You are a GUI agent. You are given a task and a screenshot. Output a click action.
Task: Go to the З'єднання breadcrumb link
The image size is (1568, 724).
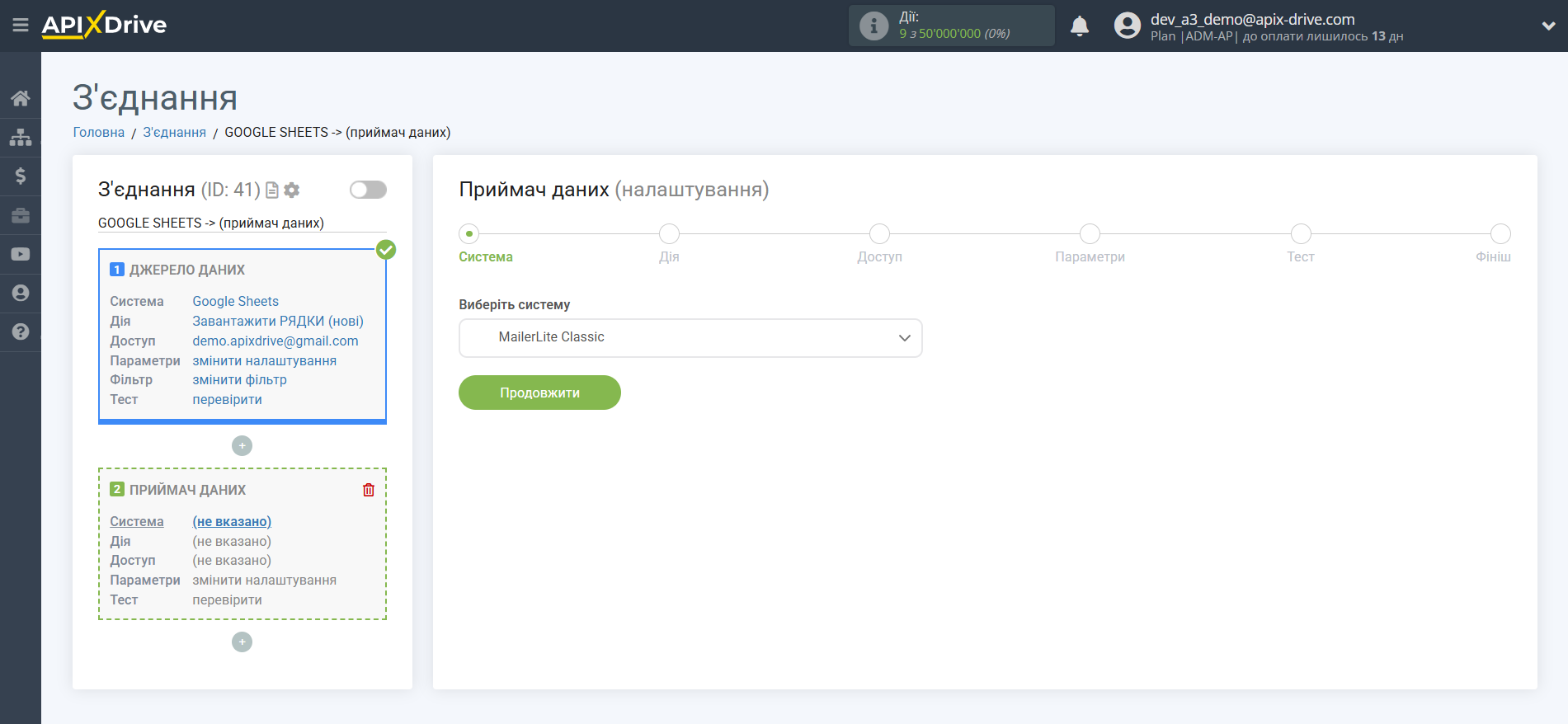click(x=174, y=132)
